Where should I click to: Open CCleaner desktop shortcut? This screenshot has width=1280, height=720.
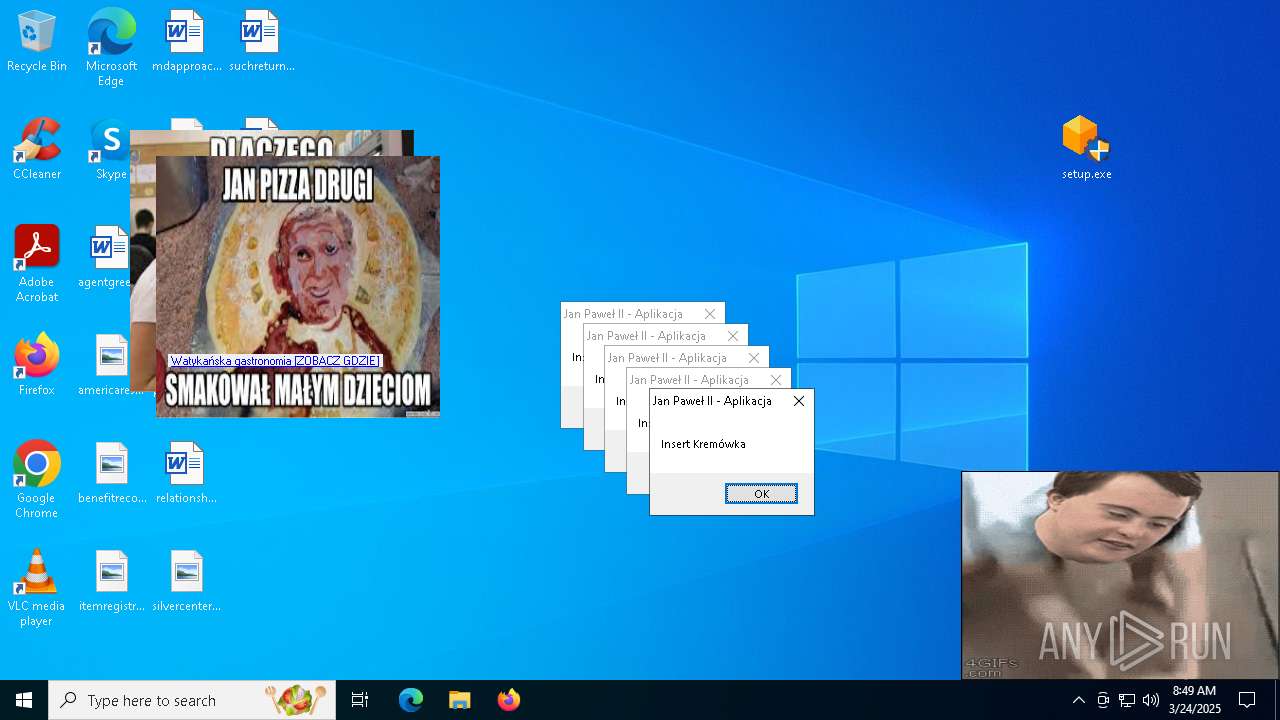37,149
